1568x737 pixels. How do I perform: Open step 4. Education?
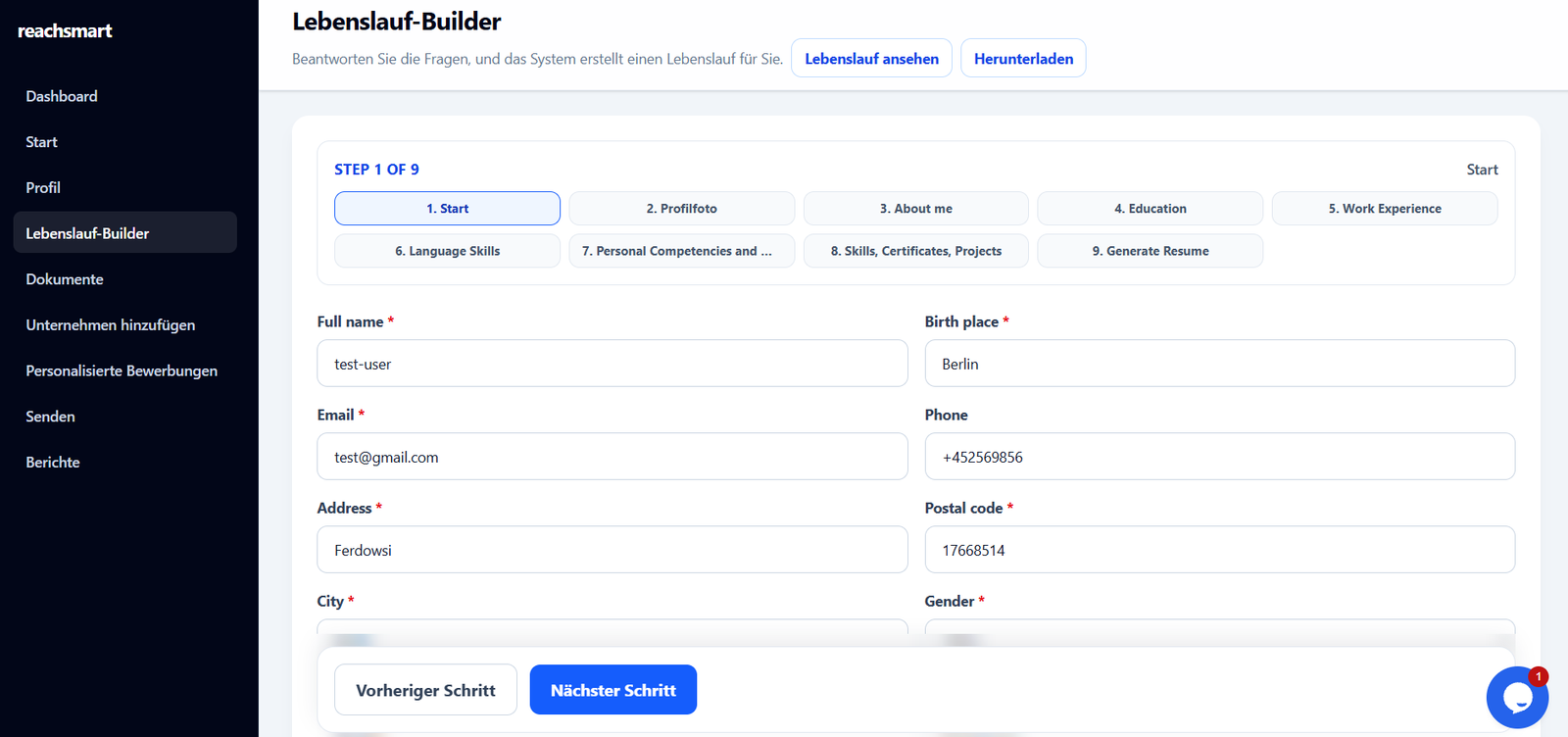click(x=1151, y=209)
